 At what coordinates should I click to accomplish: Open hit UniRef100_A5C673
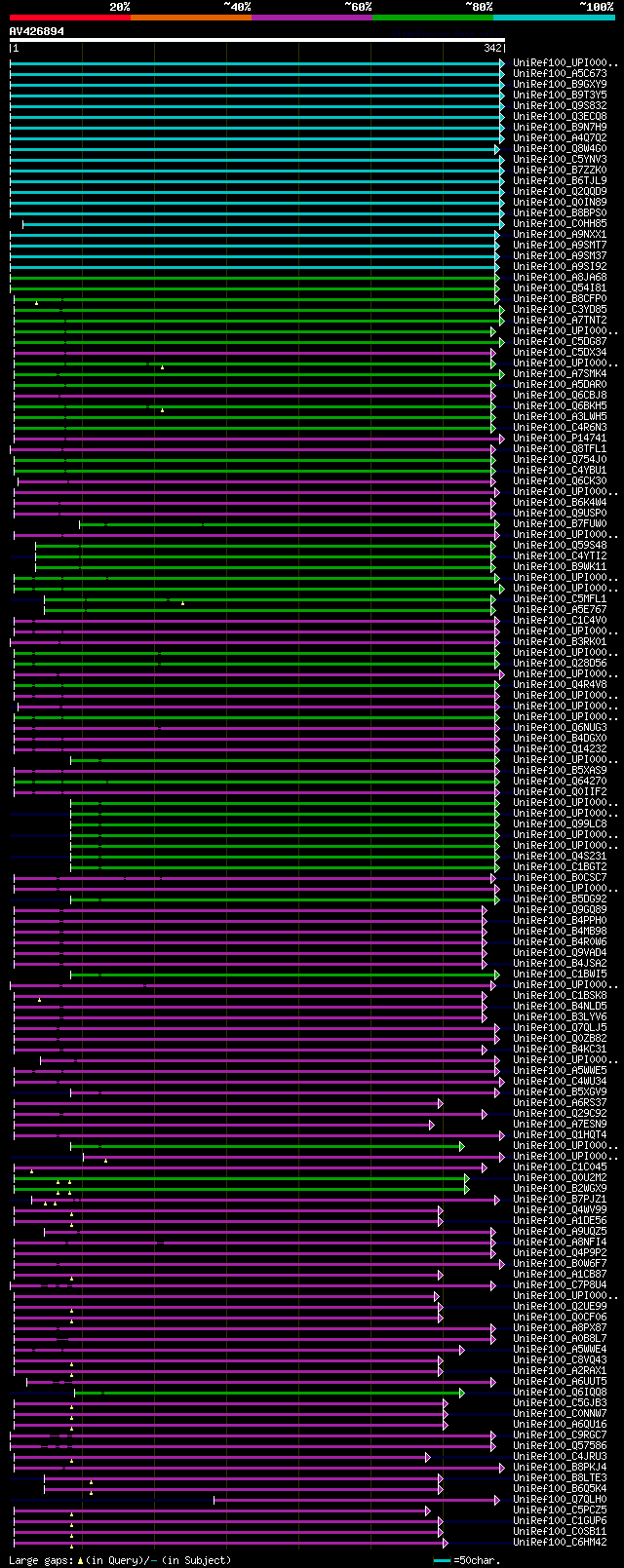coord(560,73)
